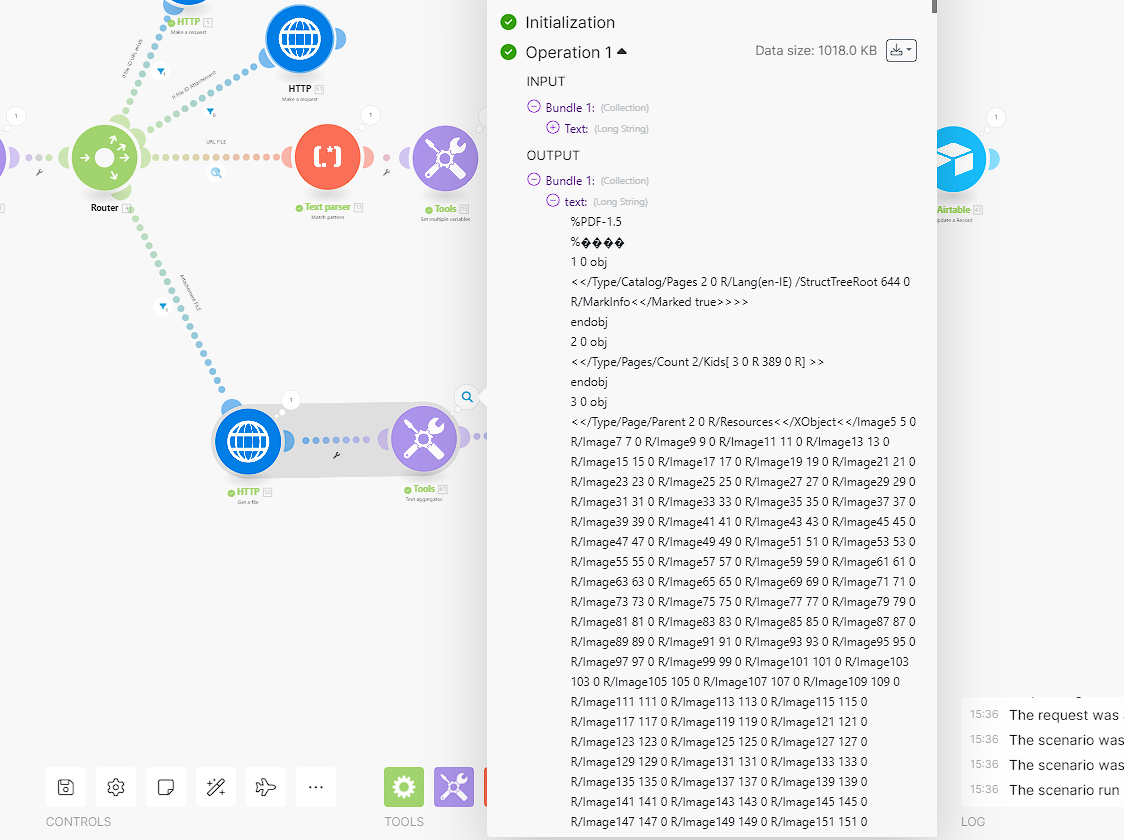
Task: Open the Tools Text aggregator module
Action: [424, 439]
